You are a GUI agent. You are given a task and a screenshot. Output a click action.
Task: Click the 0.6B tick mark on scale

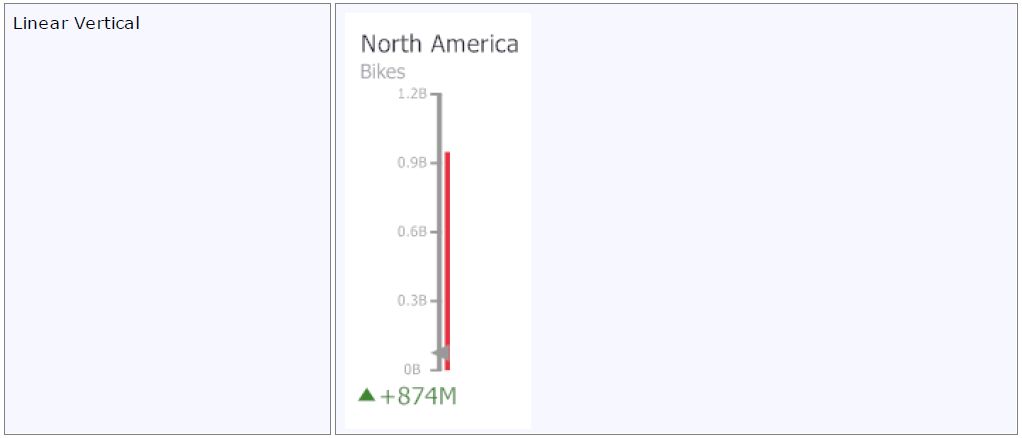tap(433, 231)
